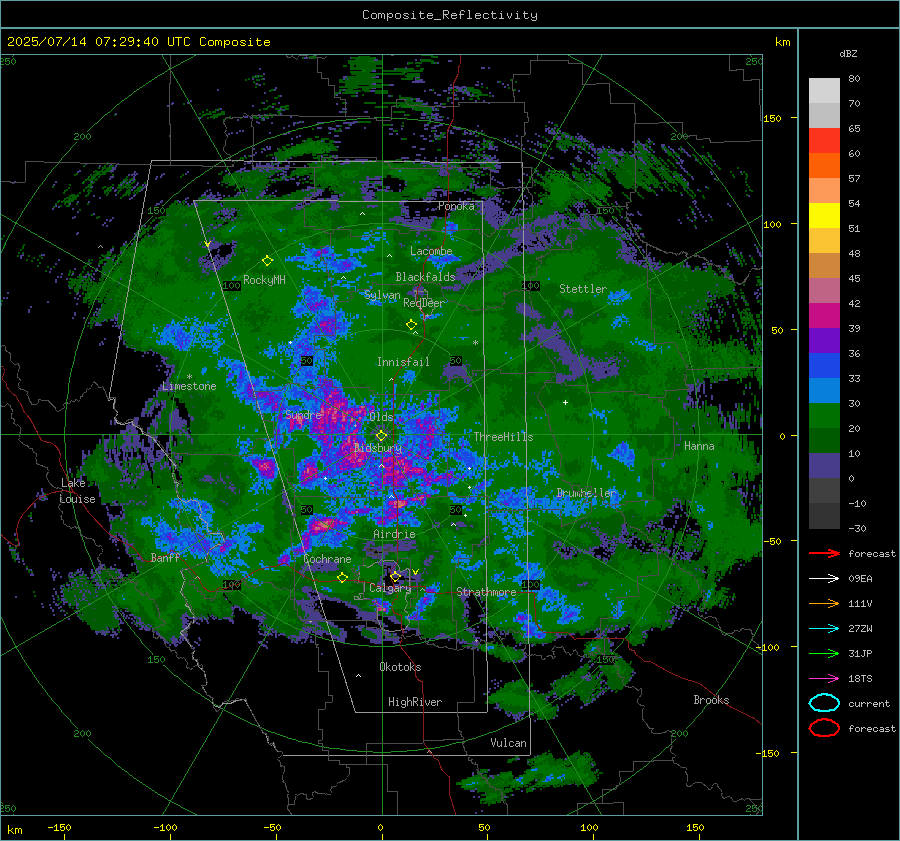Click the white 09EA arrow icon
Screen dimensions: 900x841
pos(824,578)
